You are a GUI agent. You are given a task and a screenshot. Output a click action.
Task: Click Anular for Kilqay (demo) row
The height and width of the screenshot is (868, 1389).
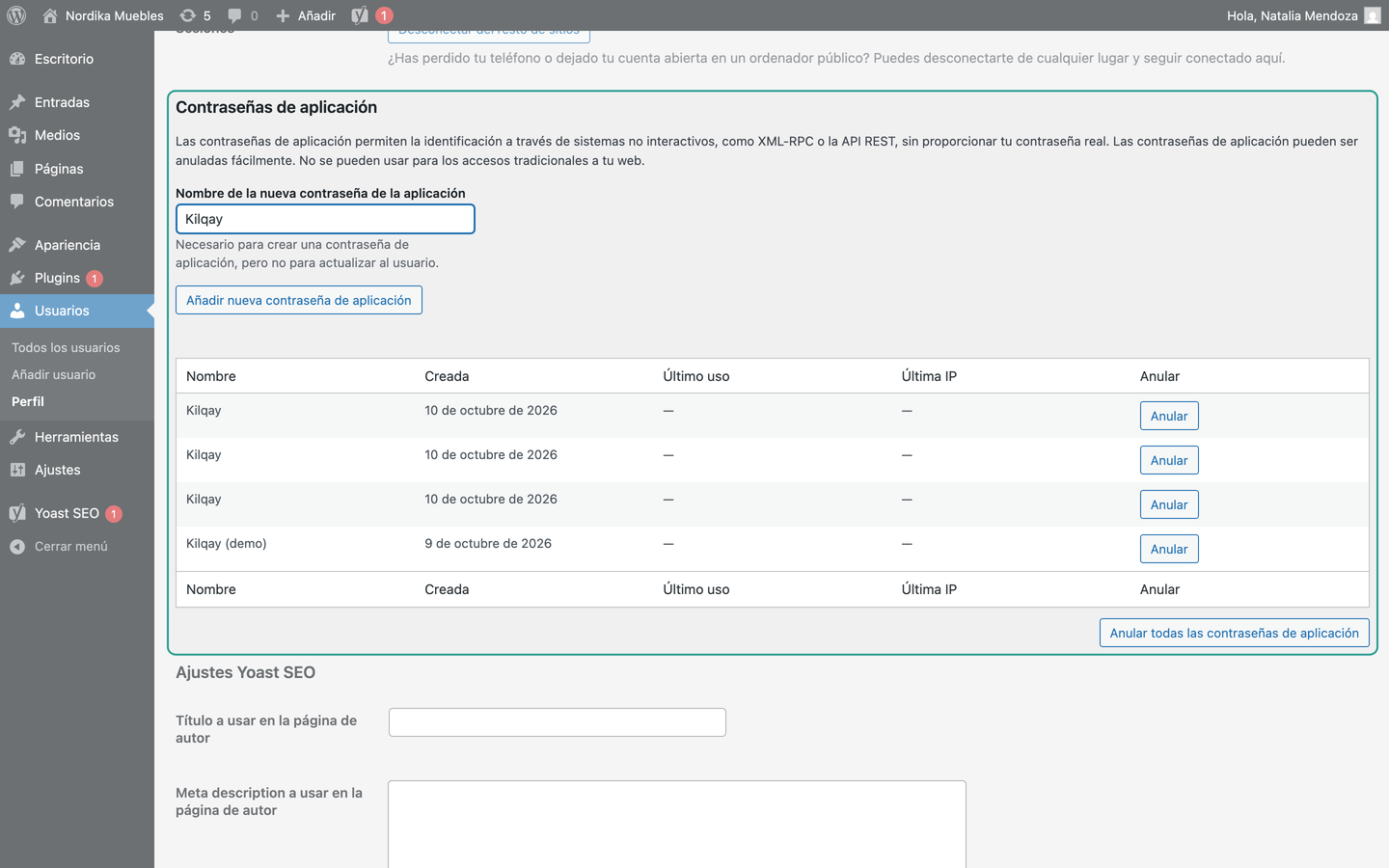coord(1169,549)
